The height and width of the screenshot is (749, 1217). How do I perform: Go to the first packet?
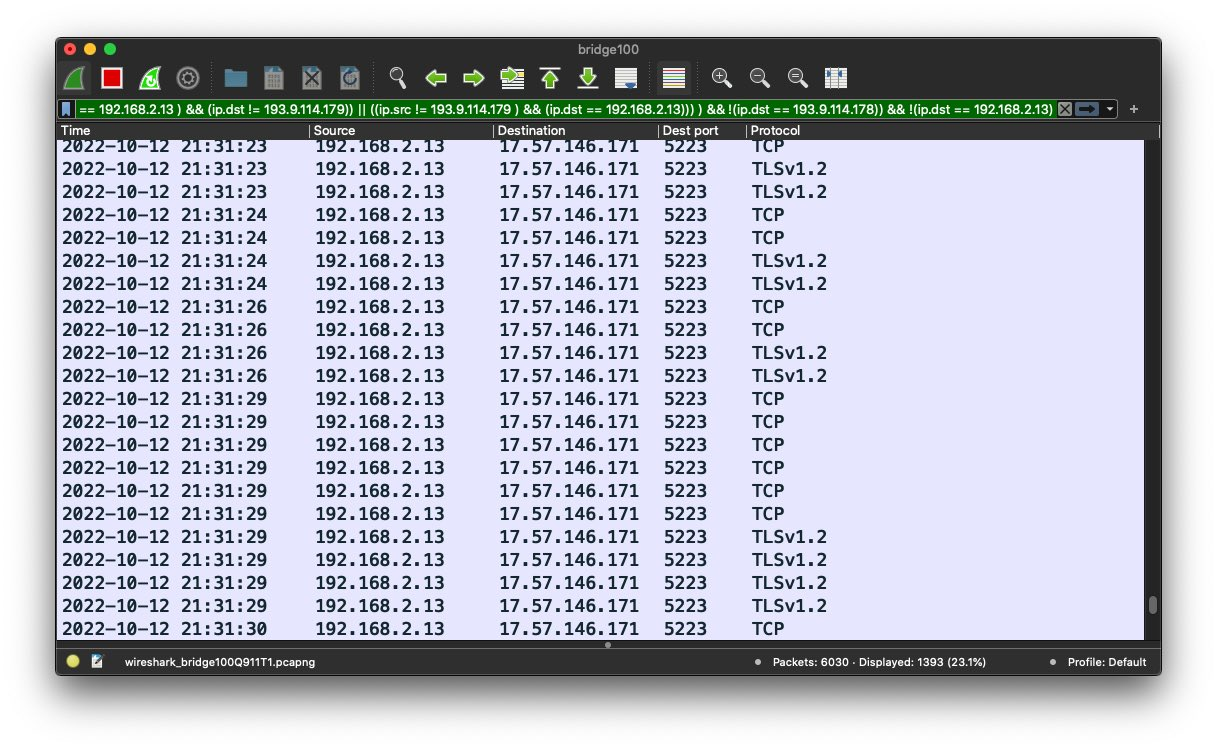pos(550,78)
